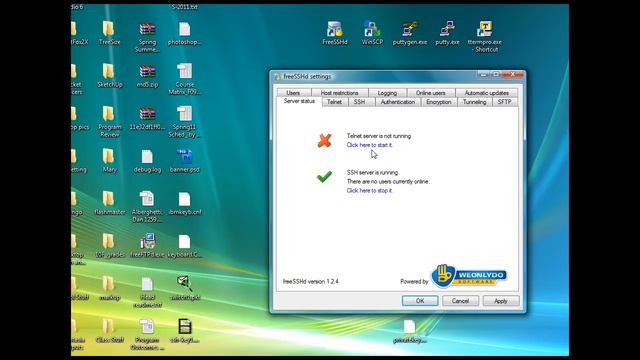Open the SSH tab
This screenshot has width=640, height=360.
coord(360,102)
